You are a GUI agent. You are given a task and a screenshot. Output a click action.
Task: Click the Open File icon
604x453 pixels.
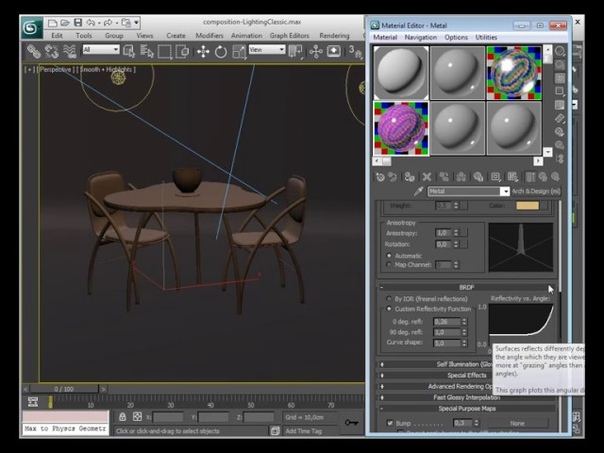(65, 23)
